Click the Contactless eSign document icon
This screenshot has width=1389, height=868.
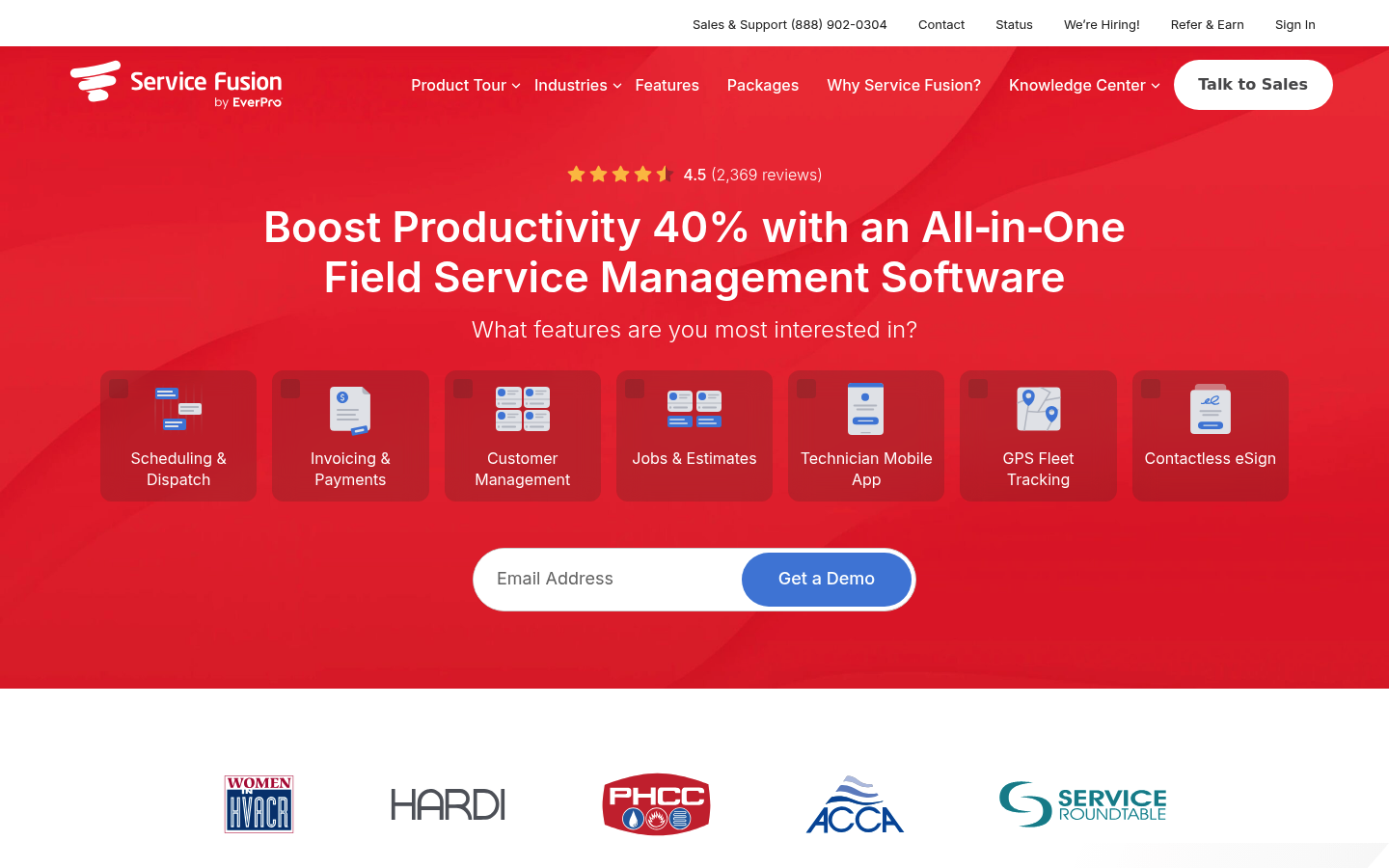click(1210, 409)
